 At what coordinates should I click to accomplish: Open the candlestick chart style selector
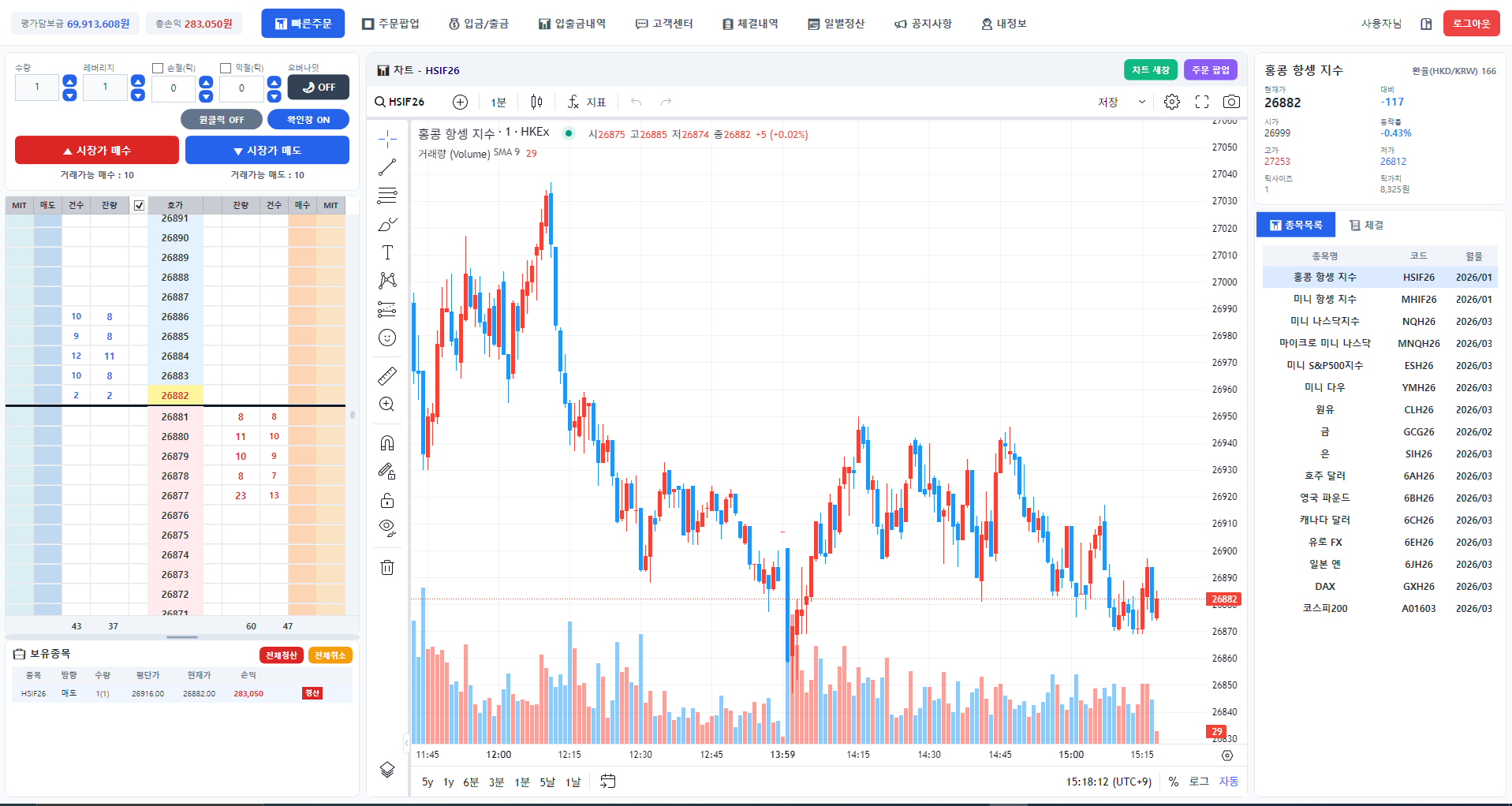point(536,102)
